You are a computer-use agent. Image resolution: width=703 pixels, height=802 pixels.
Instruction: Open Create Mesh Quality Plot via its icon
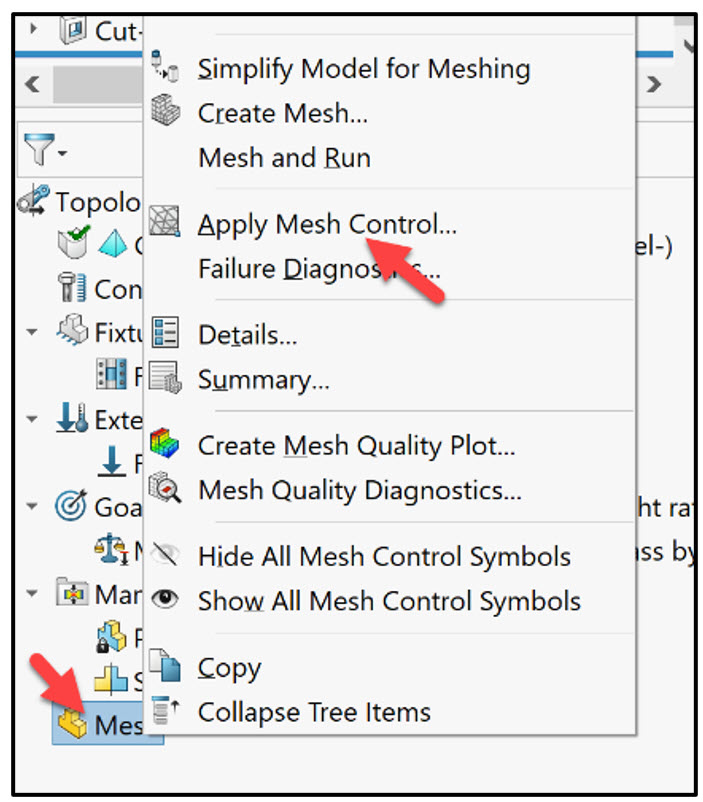click(x=166, y=445)
